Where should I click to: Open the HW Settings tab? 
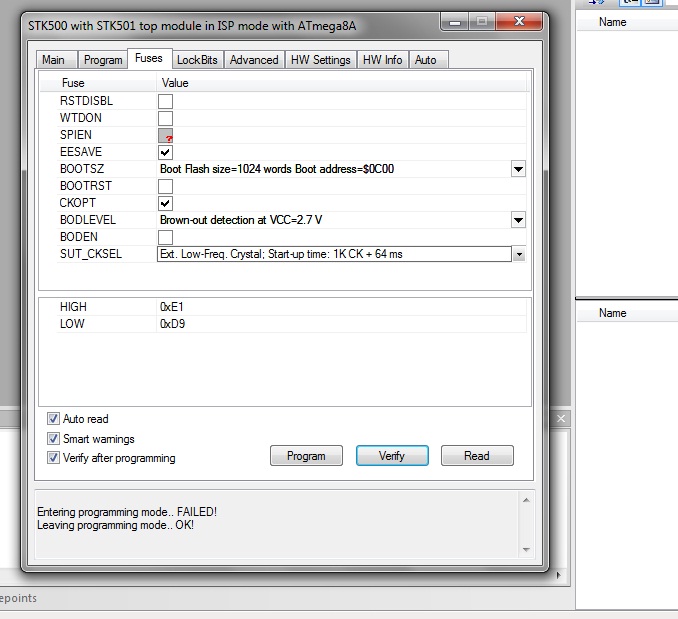tap(321, 60)
